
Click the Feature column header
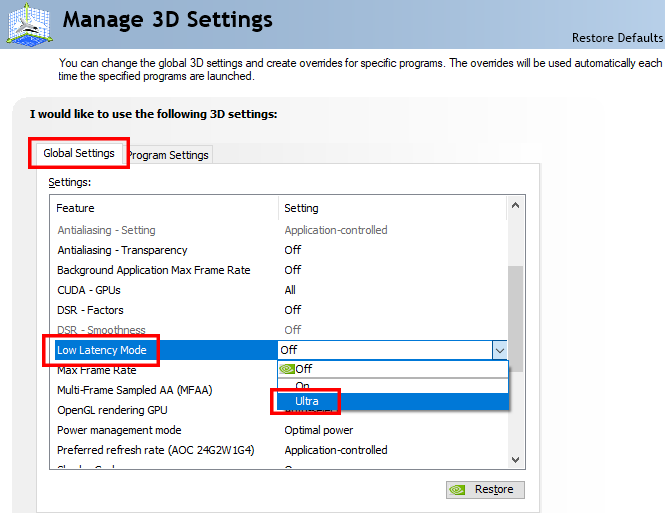[76, 208]
